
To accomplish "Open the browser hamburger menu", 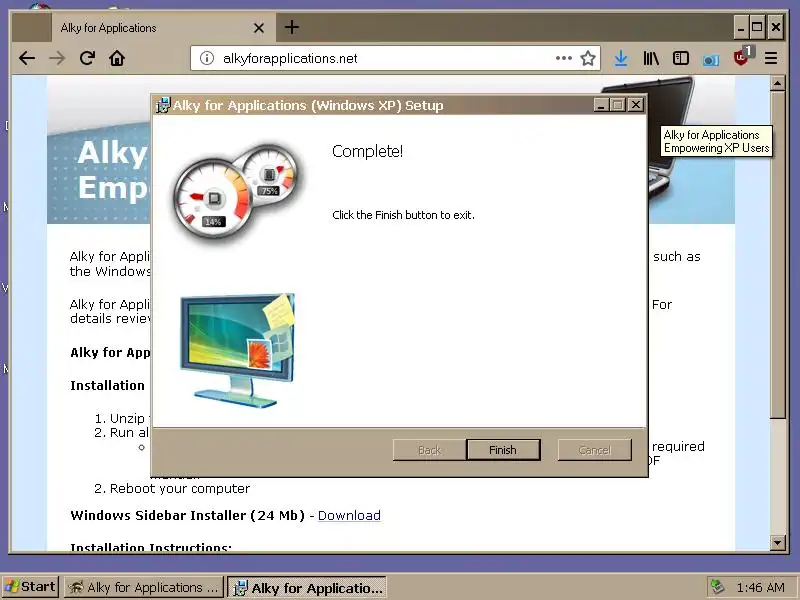I will pos(771,58).
